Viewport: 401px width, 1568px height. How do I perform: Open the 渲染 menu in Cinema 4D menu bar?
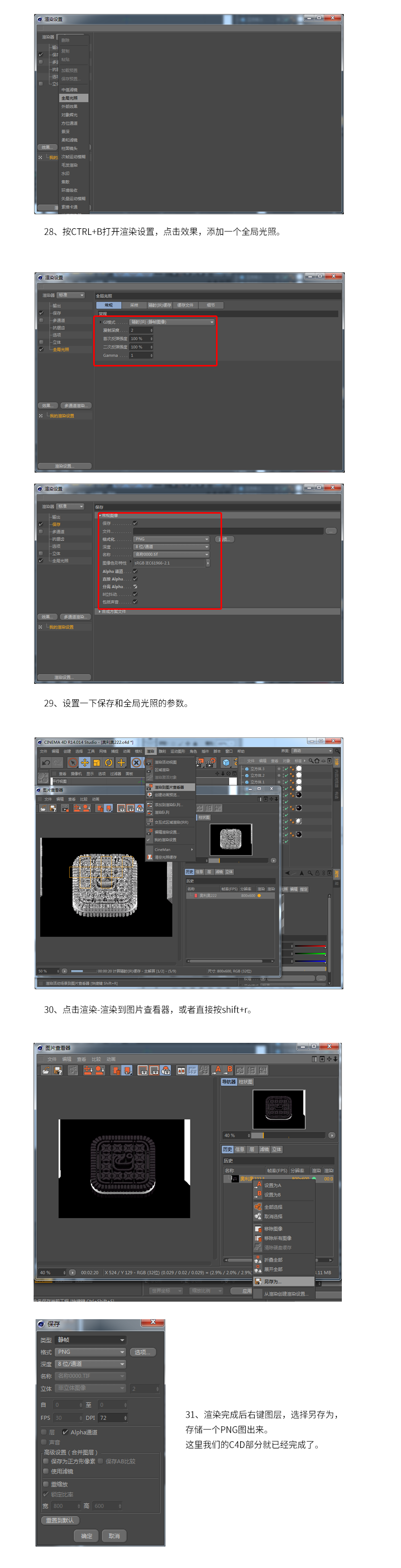[150, 751]
